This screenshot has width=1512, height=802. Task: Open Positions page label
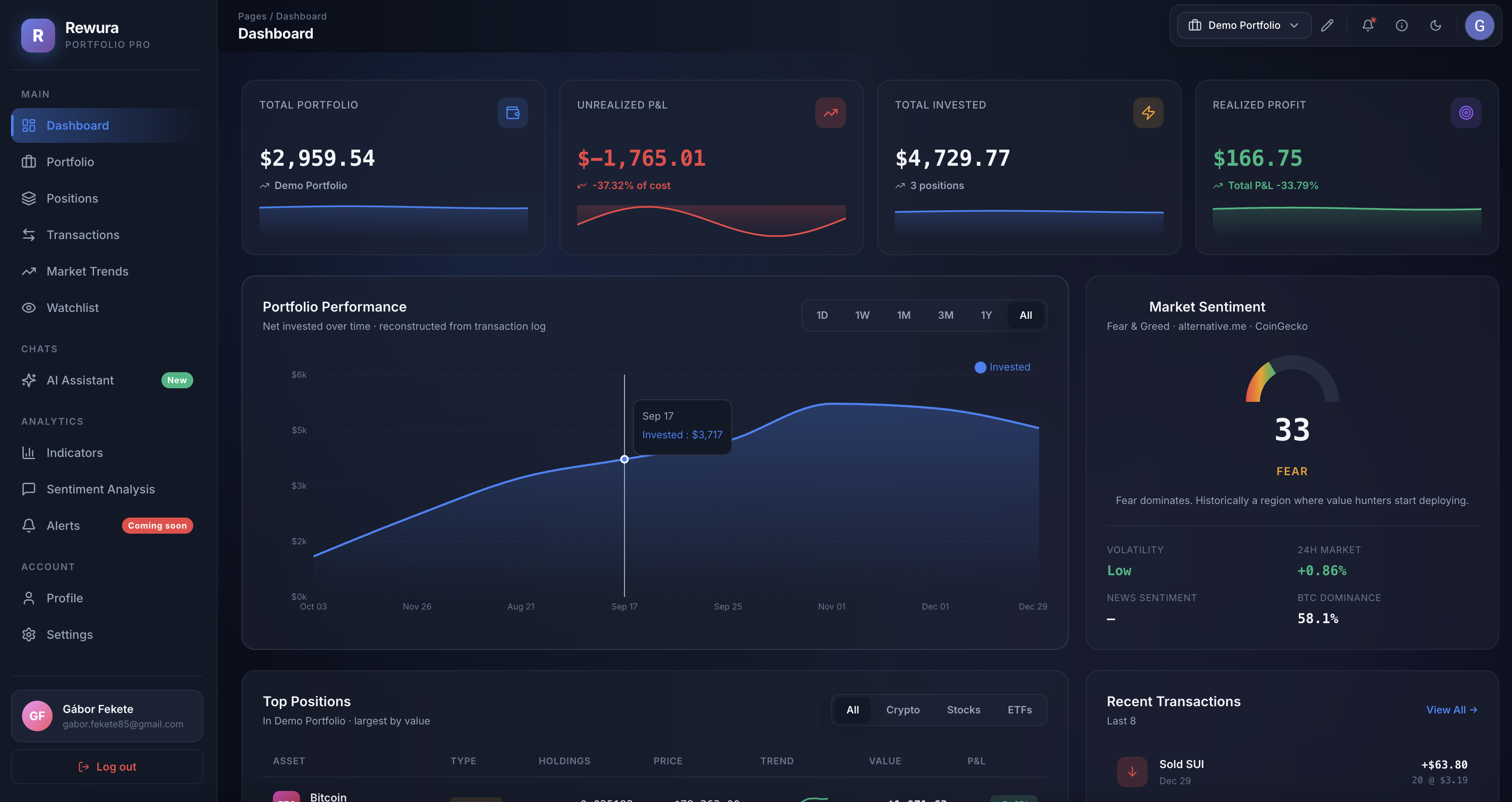[72, 198]
